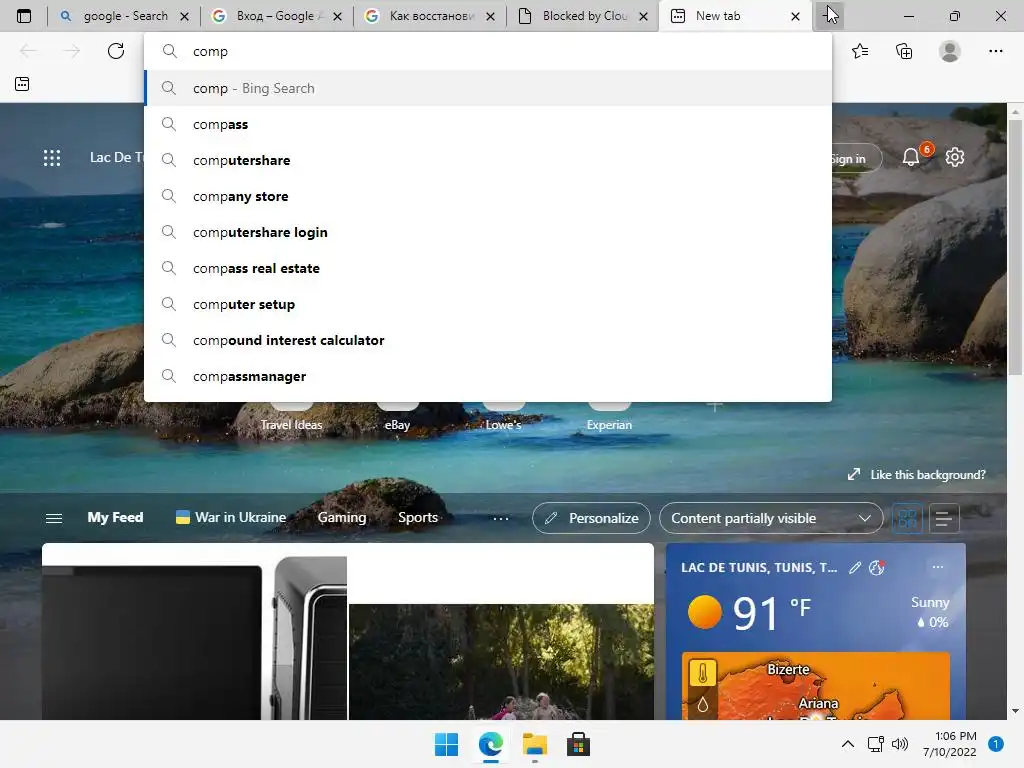
Task: Open the Collections icon
Action: click(904, 51)
